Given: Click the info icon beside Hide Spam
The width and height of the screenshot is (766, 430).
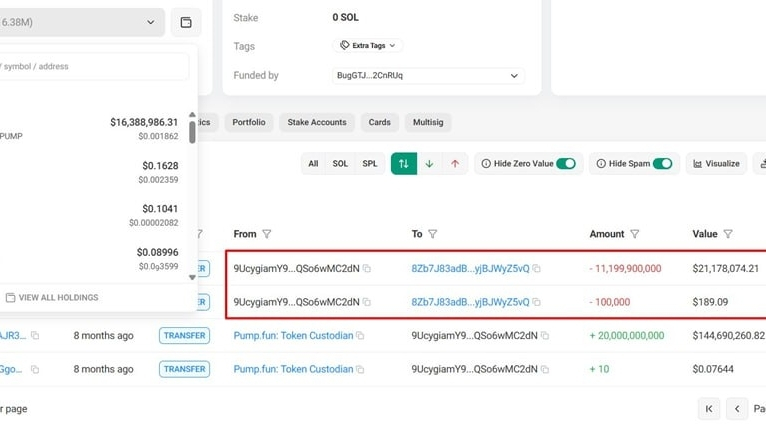Looking at the screenshot, I should [x=601, y=164].
